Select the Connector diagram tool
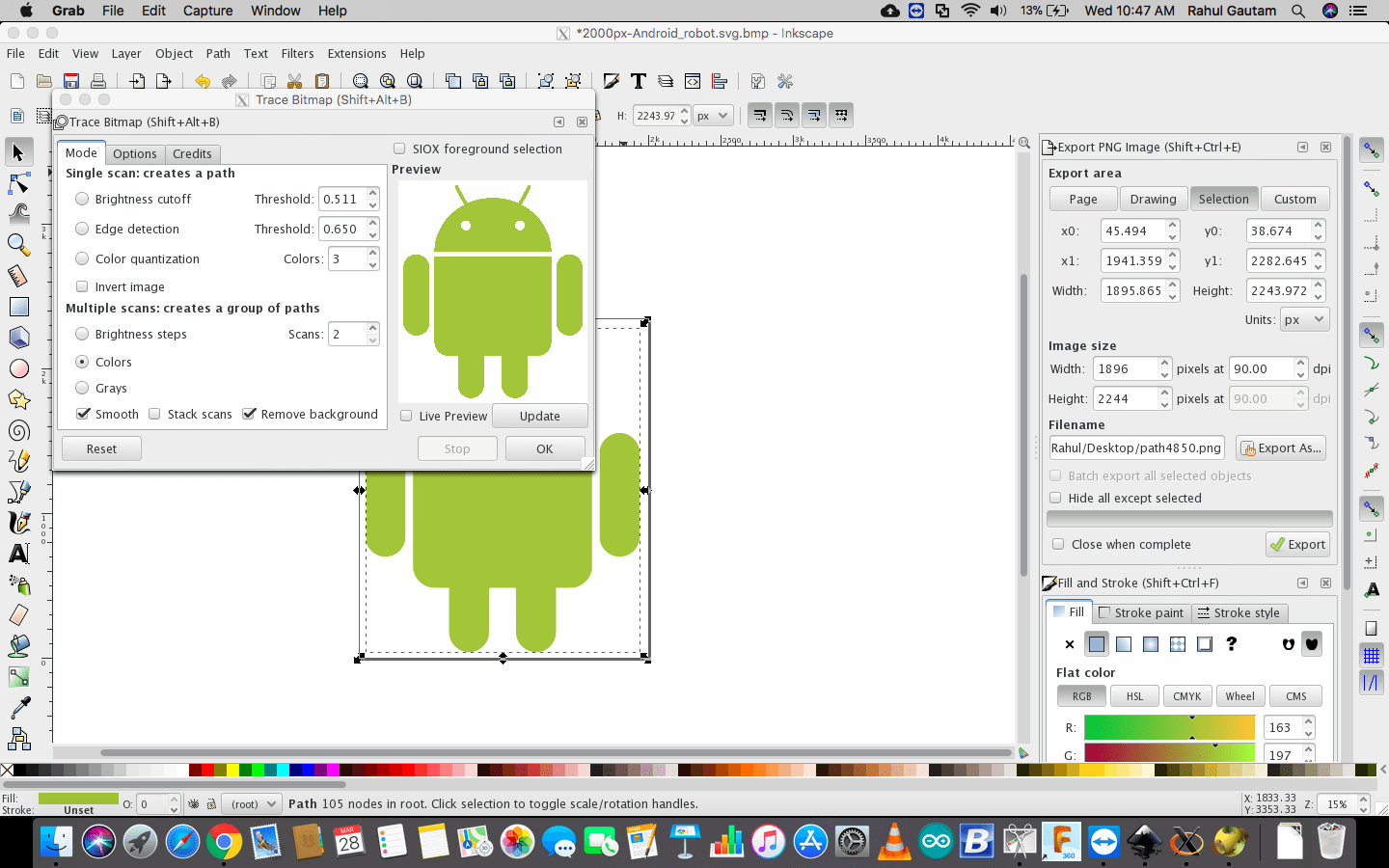 click(18, 739)
